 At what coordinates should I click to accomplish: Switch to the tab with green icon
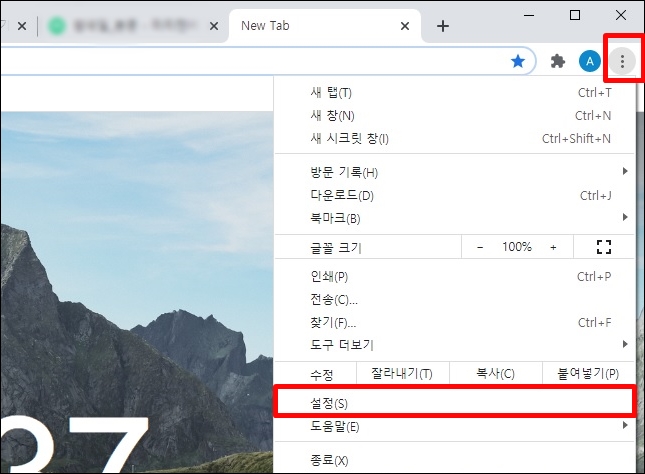132,26
